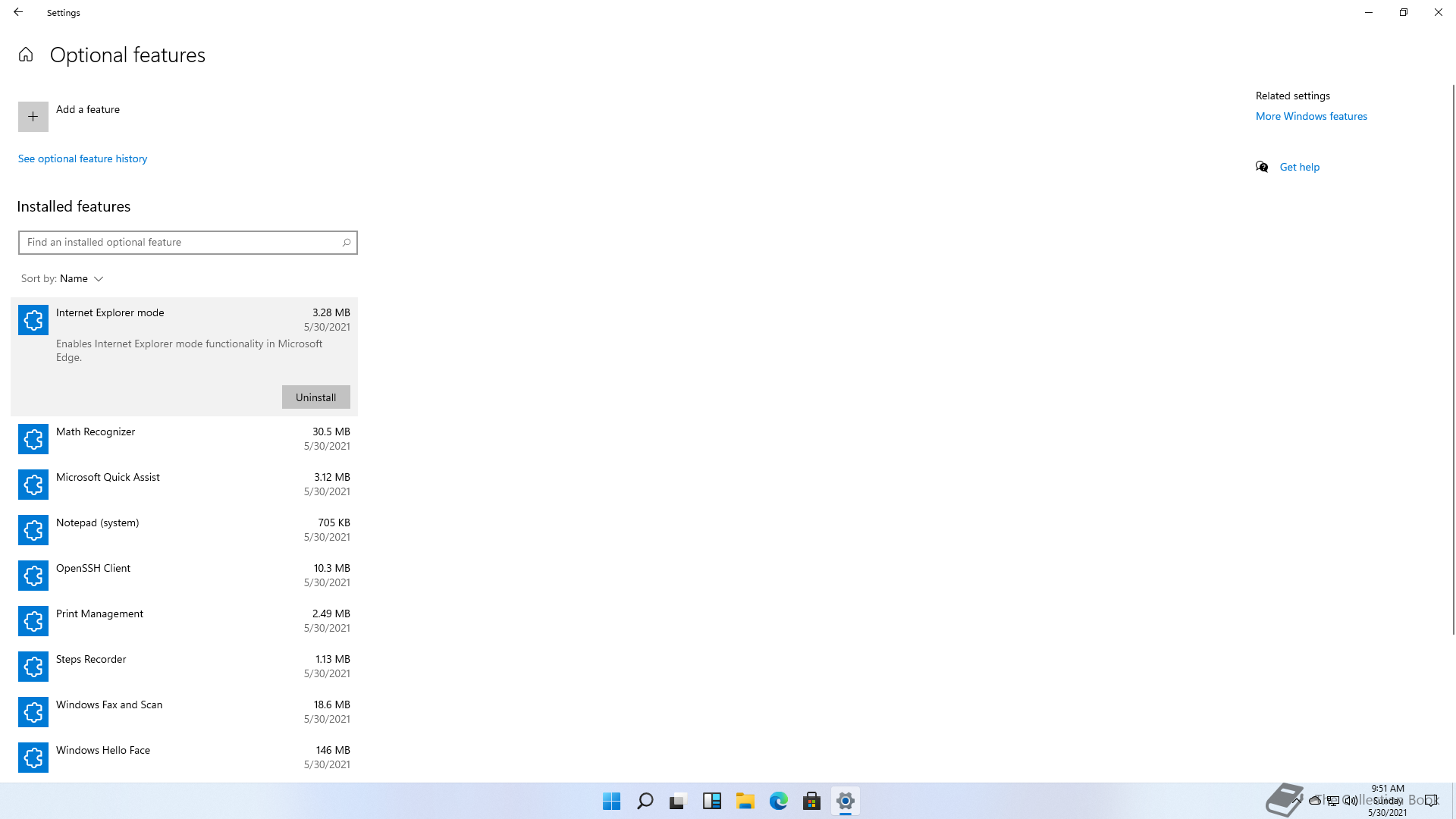Select the Math Recognizer feature icon
The width and height of the screenshot is (1456, 819).
33,439
